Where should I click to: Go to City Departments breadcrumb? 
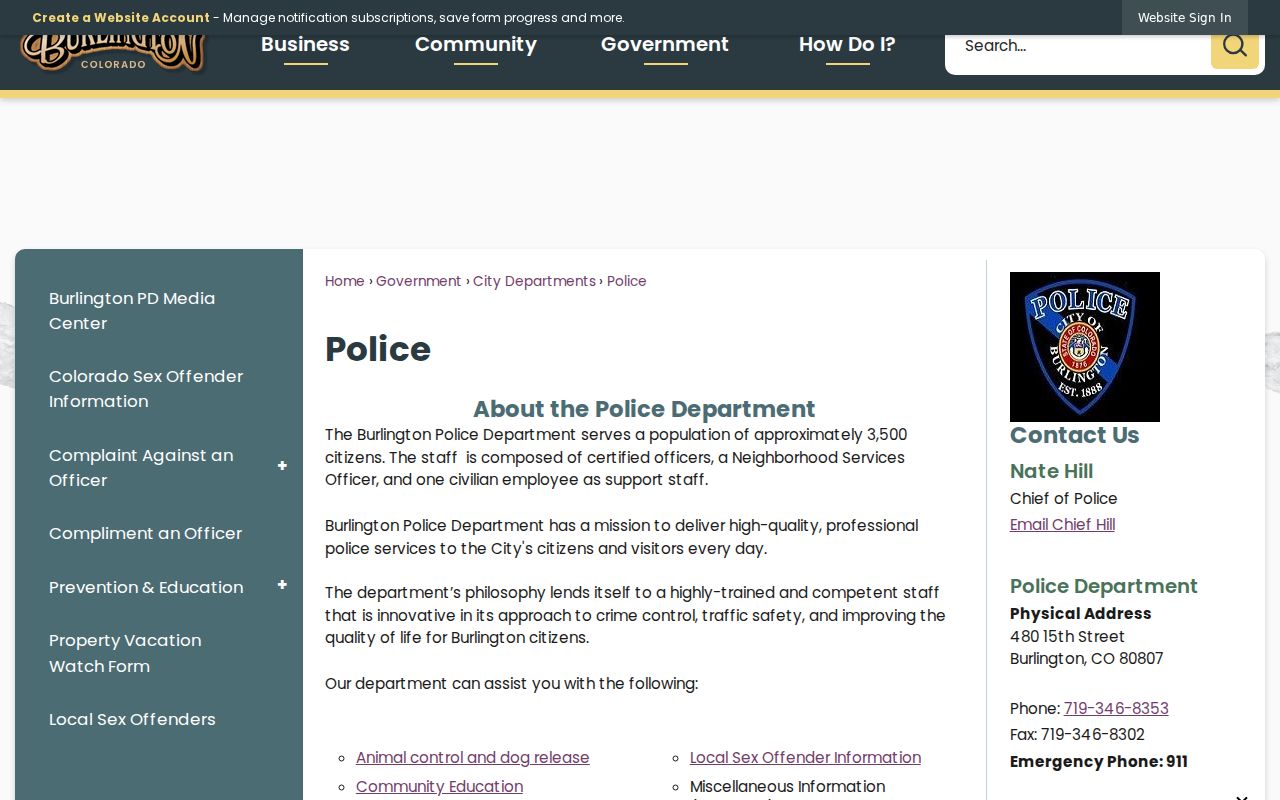click(534, 281)
